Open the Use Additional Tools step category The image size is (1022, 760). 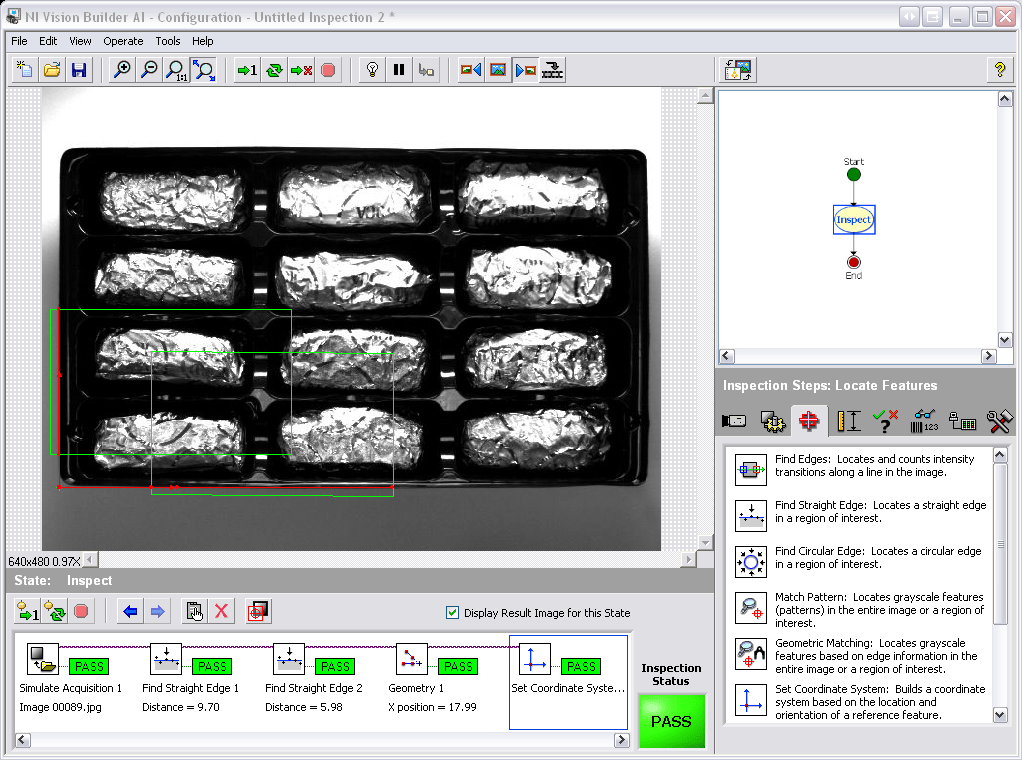tap(999, 420)
